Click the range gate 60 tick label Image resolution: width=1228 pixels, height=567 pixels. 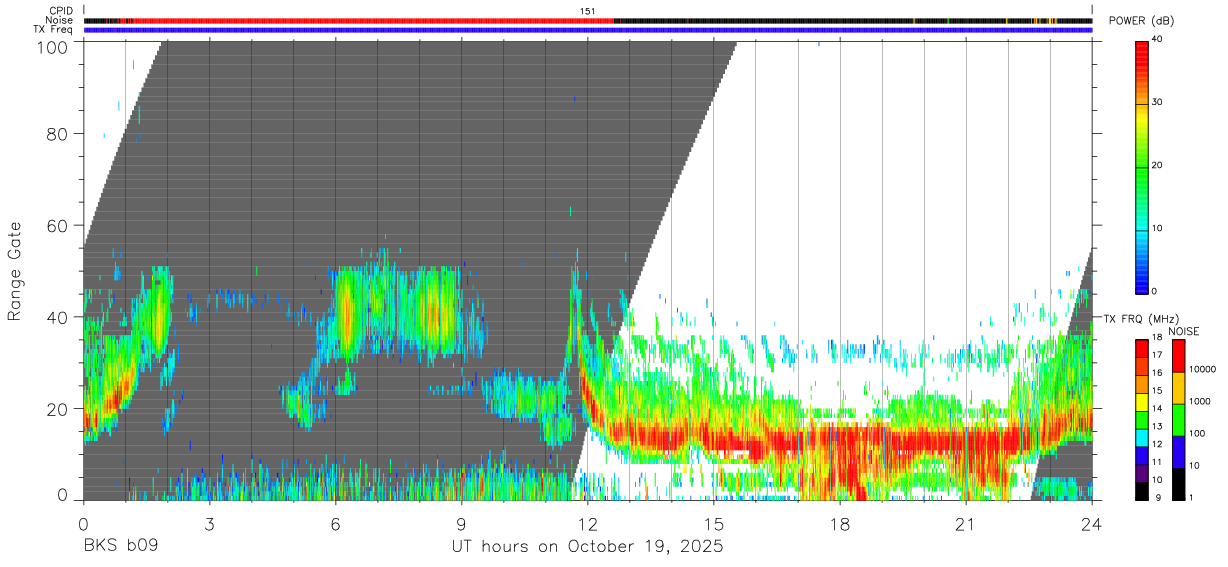[x=58, y=226]
